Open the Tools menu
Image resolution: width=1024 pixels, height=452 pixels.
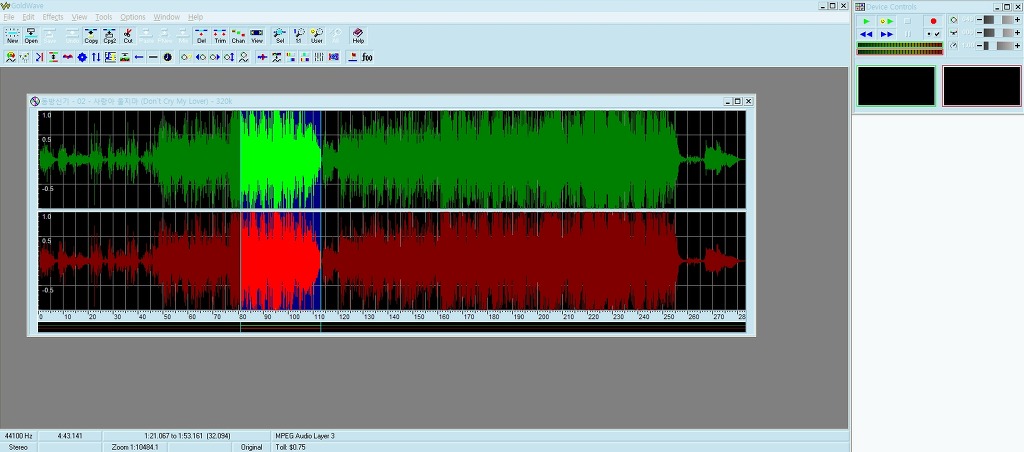point(103,17)
